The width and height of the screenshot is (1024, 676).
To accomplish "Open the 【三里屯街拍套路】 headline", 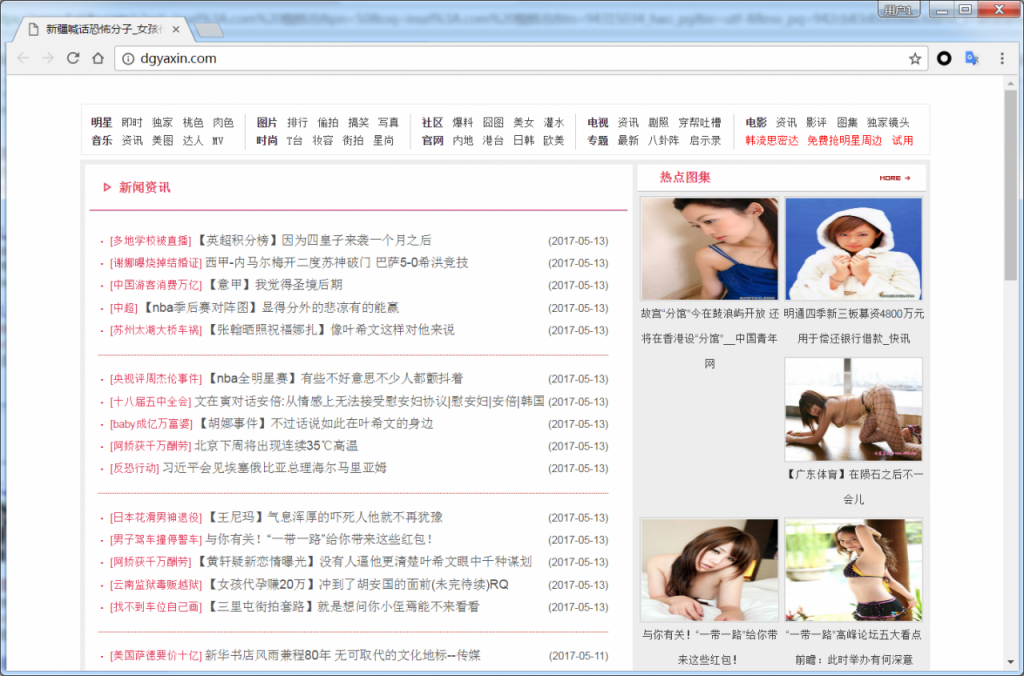I will (342, 607).
